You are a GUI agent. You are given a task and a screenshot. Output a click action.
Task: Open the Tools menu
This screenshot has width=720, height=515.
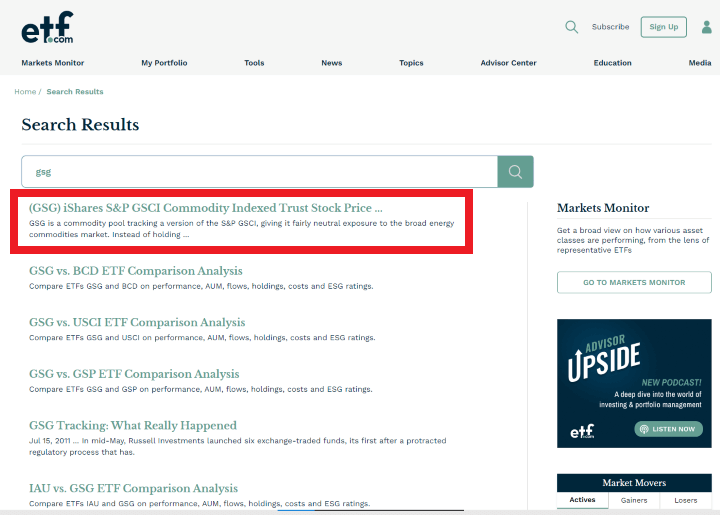pyautogui.click(x=254, y=63)
